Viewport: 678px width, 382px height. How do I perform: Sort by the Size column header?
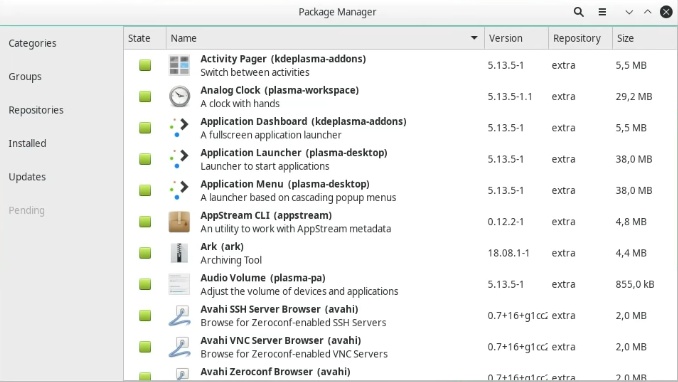tap(644, 38)
